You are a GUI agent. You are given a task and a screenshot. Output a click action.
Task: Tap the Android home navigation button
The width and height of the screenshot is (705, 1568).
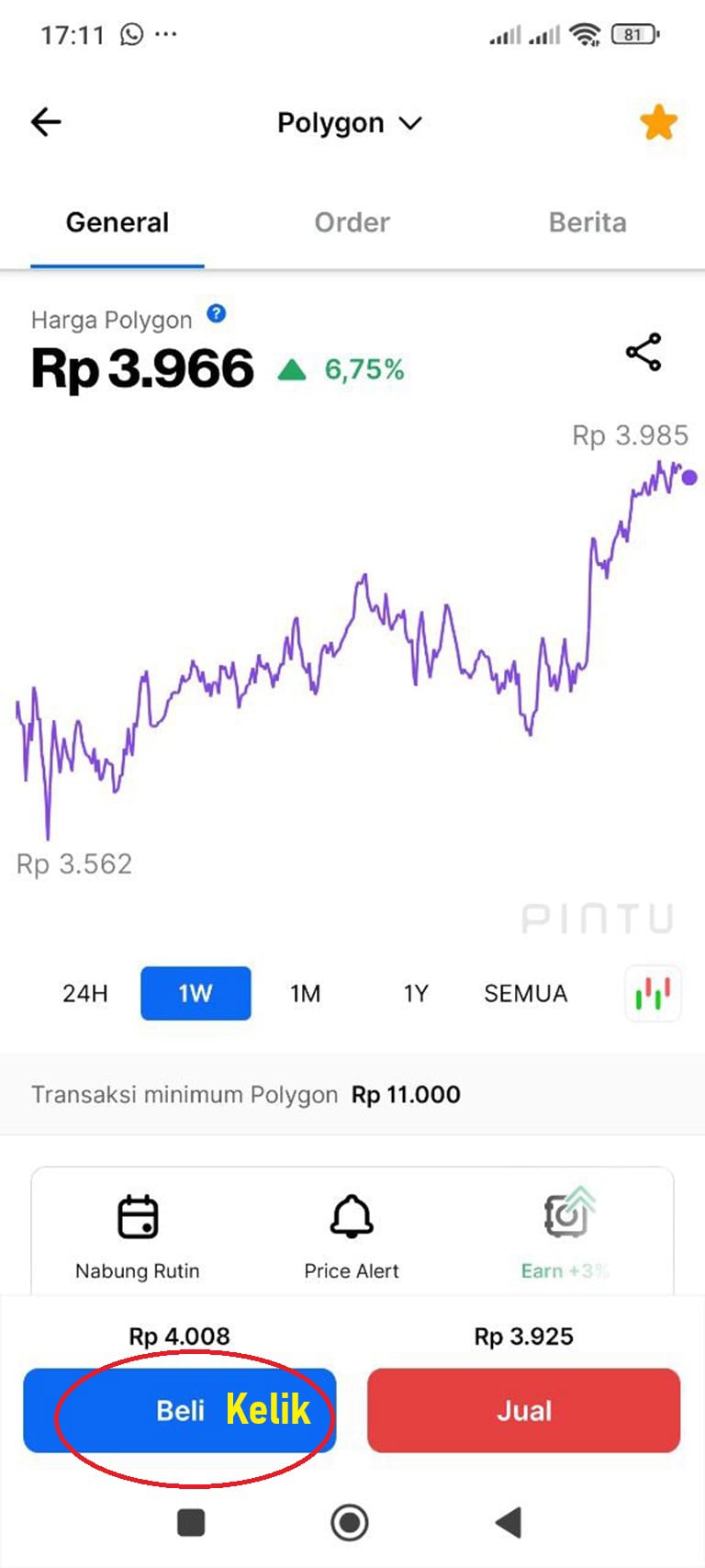350,1522
